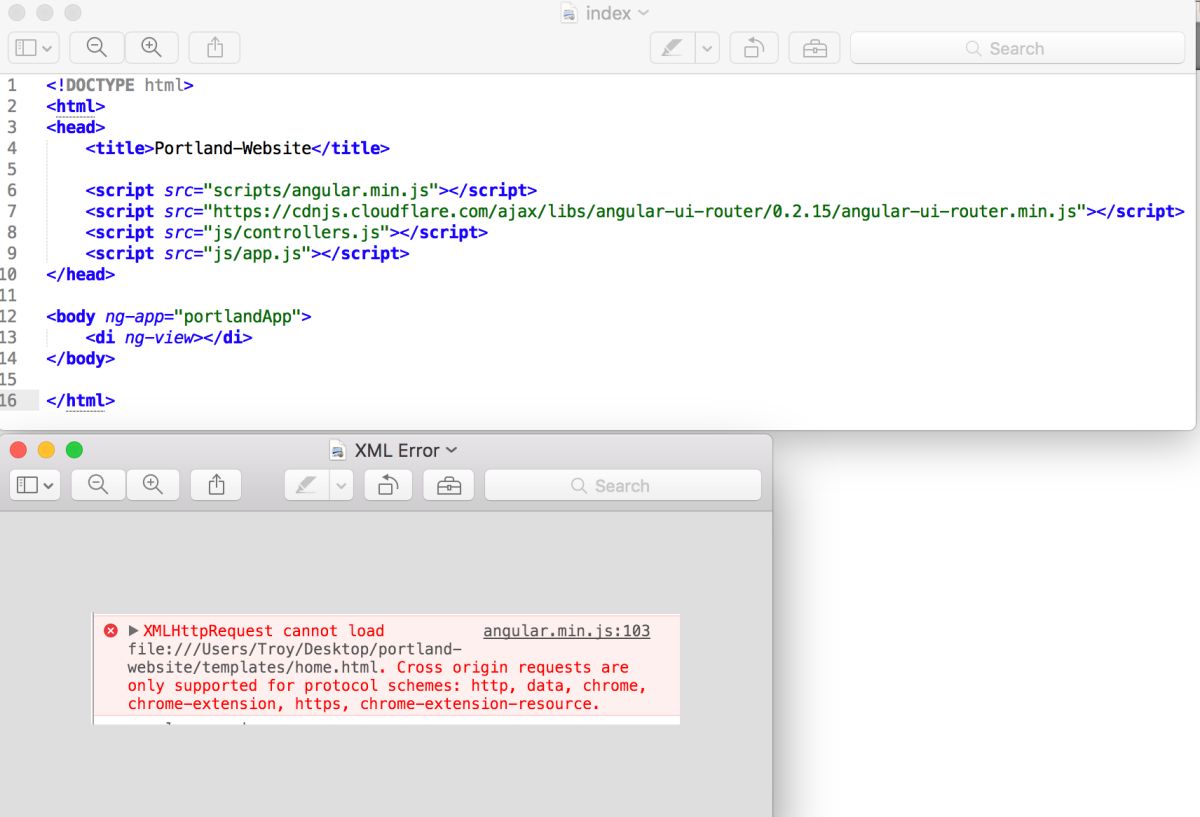Show markup toolbar in index window
Image resolution: width=1200 pixels, height=817 pixels.
[x=814, y=48]
